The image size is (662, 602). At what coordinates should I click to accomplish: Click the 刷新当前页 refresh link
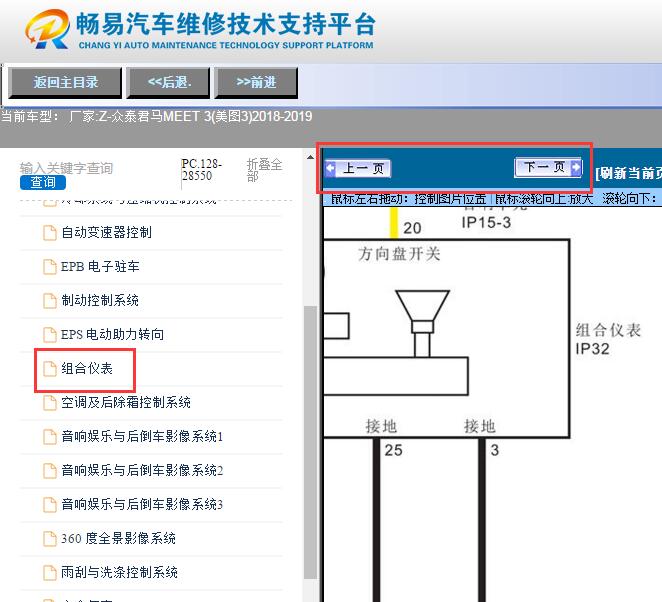point(628,173)
